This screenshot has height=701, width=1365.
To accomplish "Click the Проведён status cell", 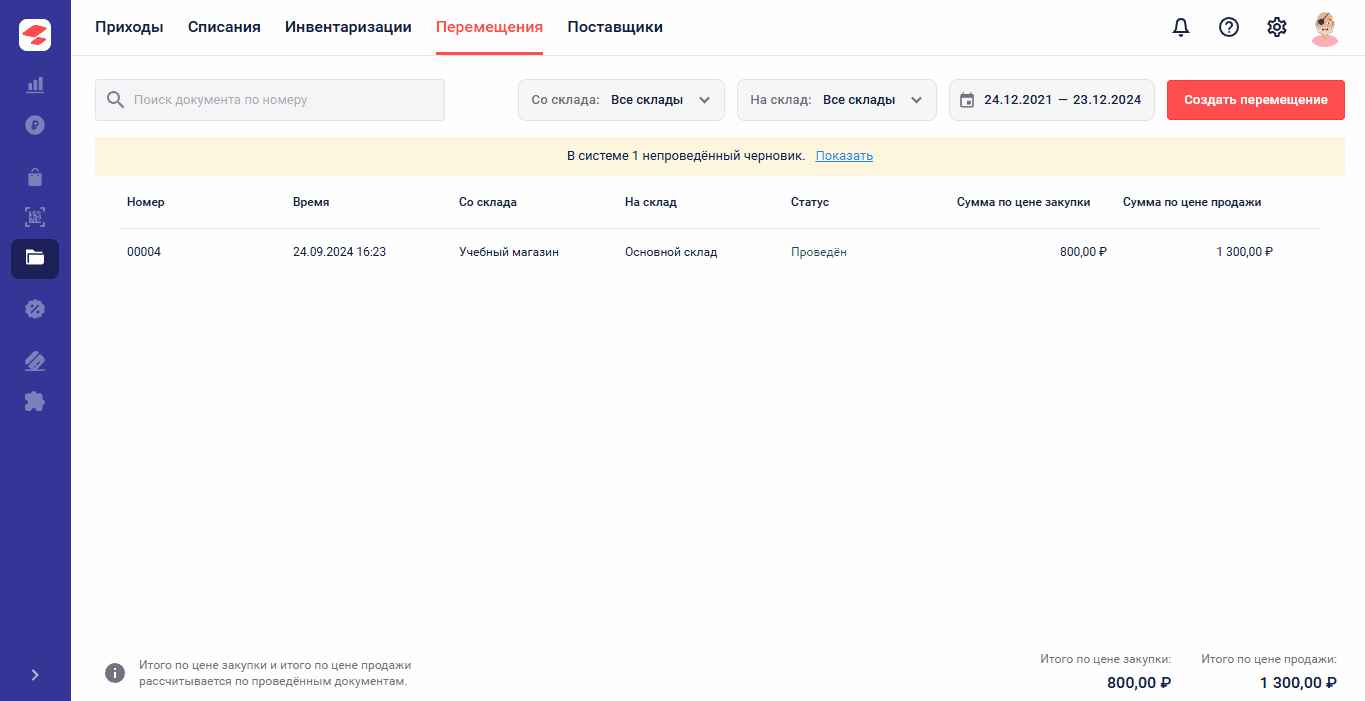I will pos(819,252).
